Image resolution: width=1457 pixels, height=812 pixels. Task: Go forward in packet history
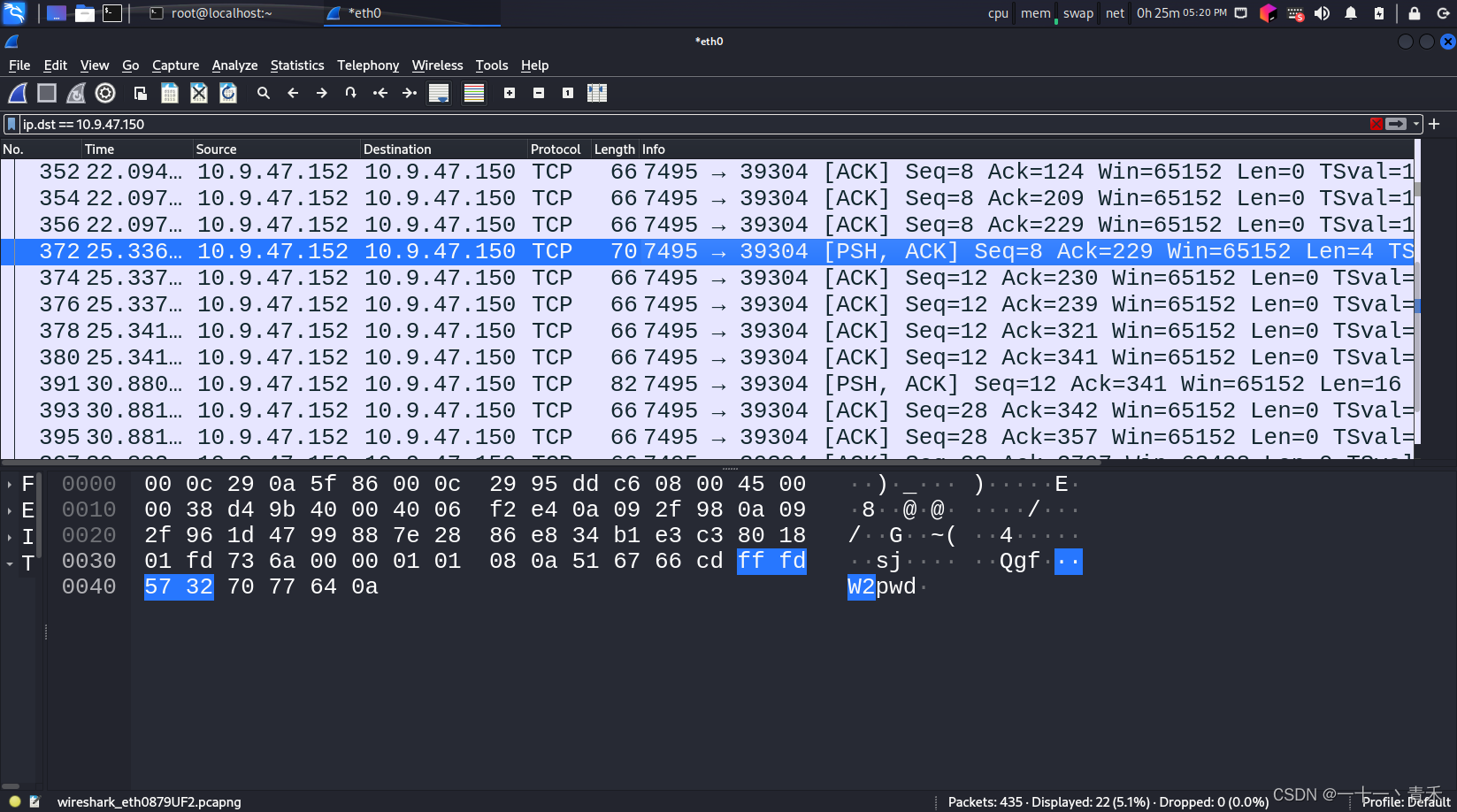(x=322, y=93)
